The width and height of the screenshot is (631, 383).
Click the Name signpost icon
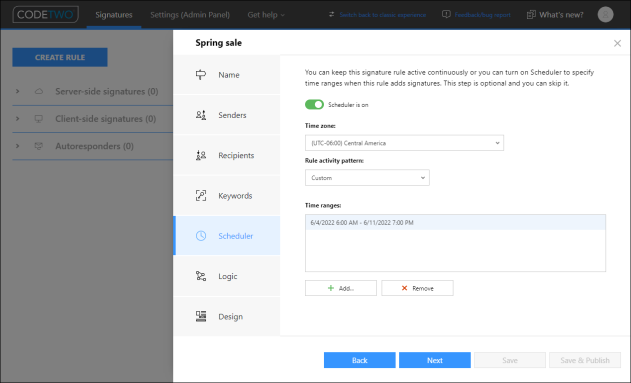click(x=201, y=75)
